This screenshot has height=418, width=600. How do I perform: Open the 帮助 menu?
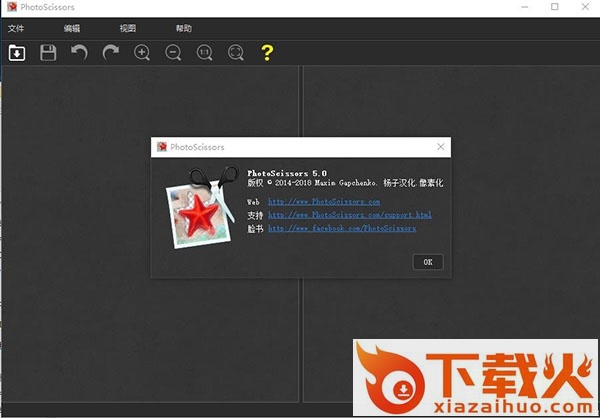point(183,29)
